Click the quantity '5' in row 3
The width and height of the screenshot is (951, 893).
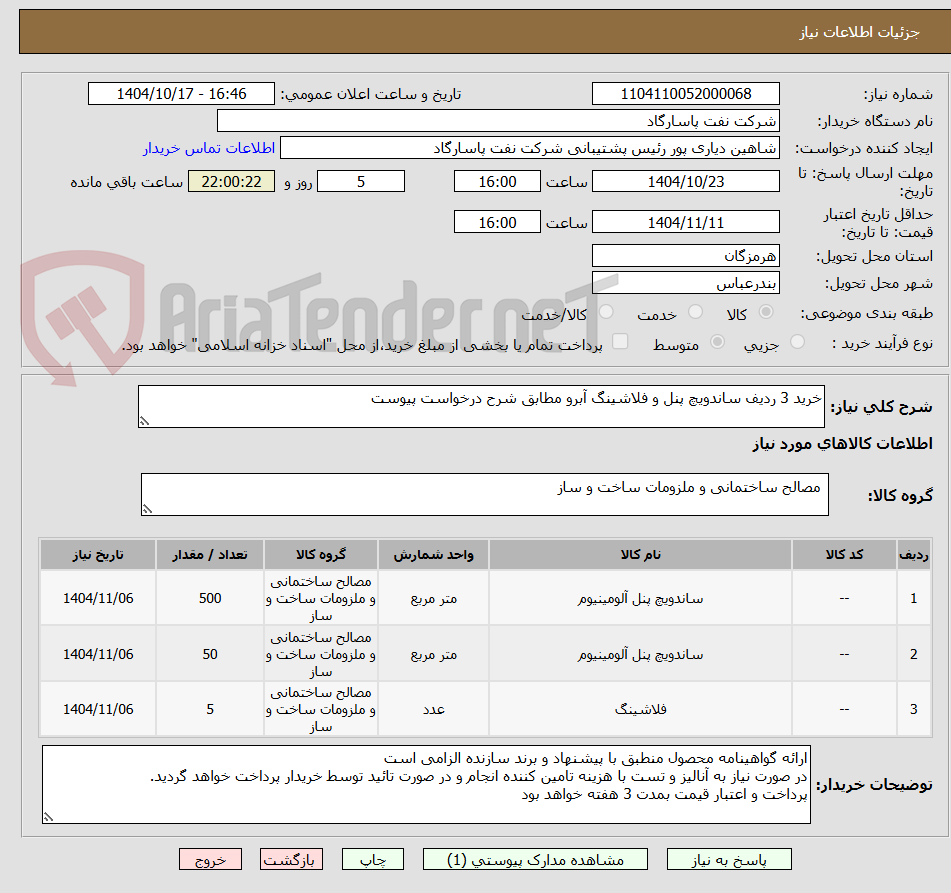[x=210, y=709]
